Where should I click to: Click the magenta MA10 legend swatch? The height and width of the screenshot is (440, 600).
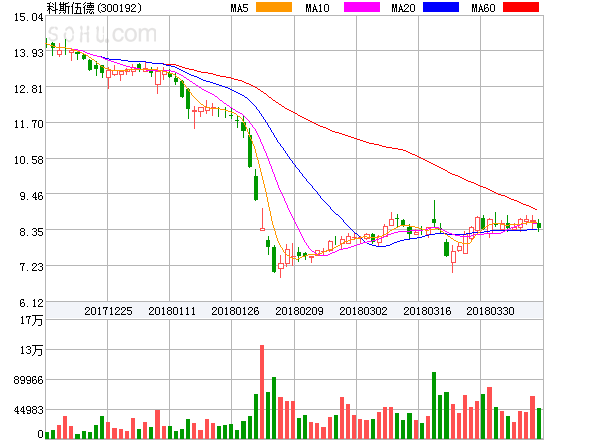(x=362, y=7)
